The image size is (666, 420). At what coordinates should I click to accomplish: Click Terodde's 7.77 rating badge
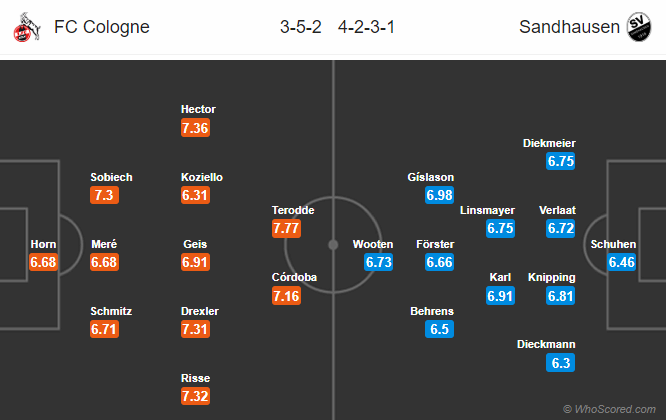tap(286, 229)
